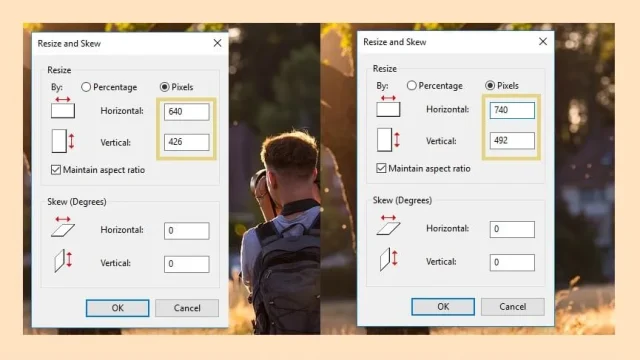
Task: Click skew Vertical field in right dialog
Action: (512, 262)
